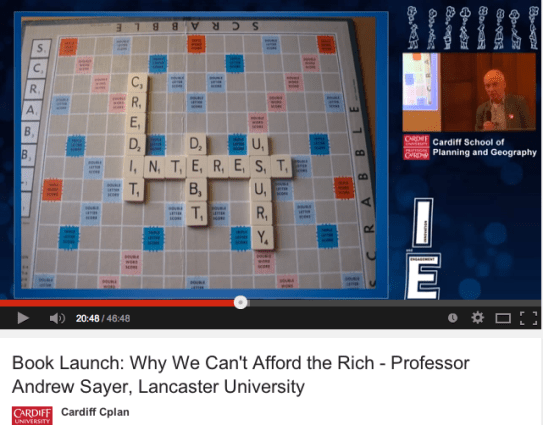Click the red progress bar scrubber handle

tap(240, 302)
